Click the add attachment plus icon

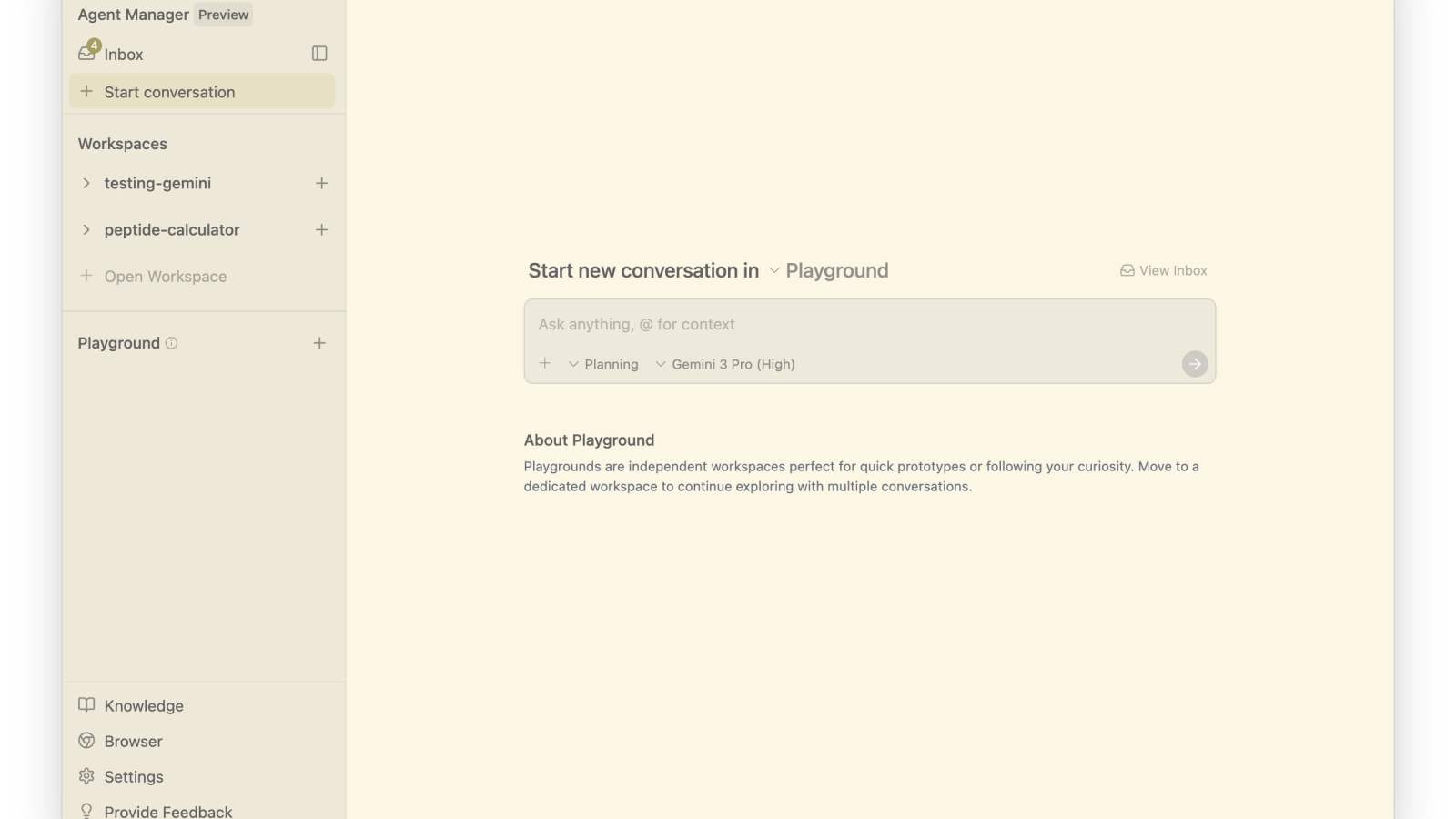pyautogui.click(x=545, y=364)
